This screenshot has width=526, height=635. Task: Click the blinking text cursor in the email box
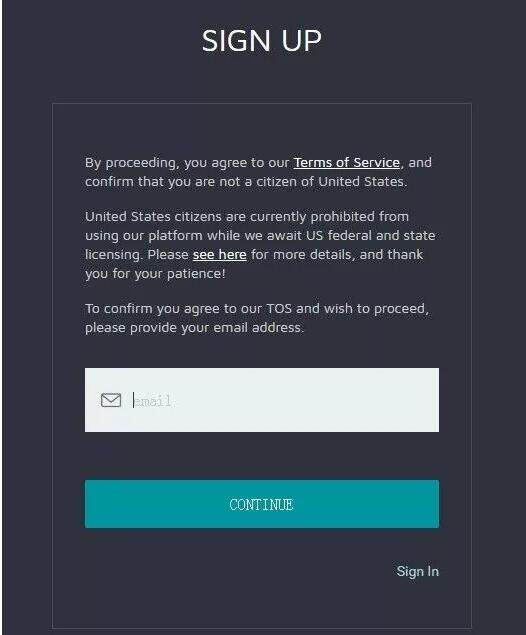tap(133, 400)
